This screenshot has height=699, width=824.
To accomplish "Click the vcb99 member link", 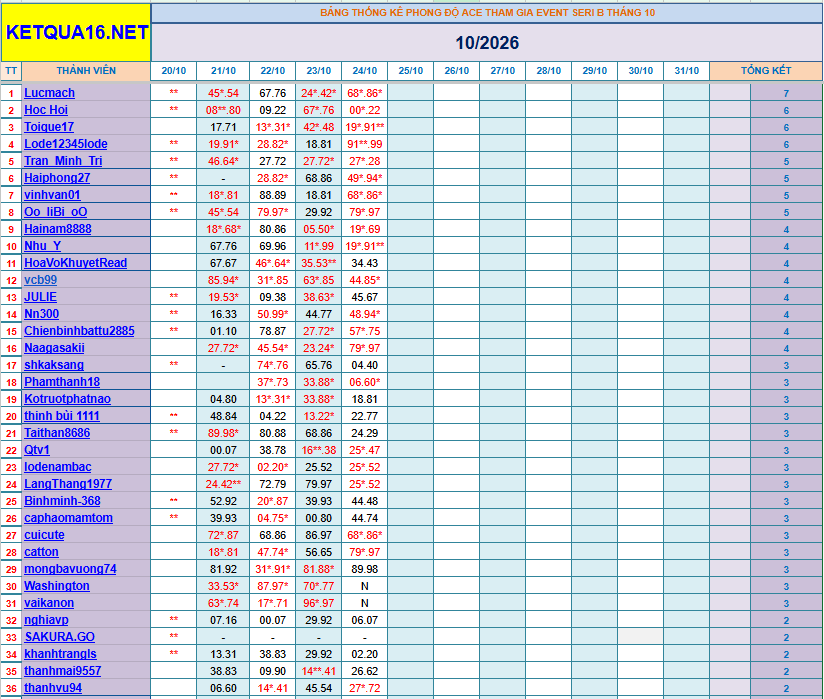I will tap(40, 280).
